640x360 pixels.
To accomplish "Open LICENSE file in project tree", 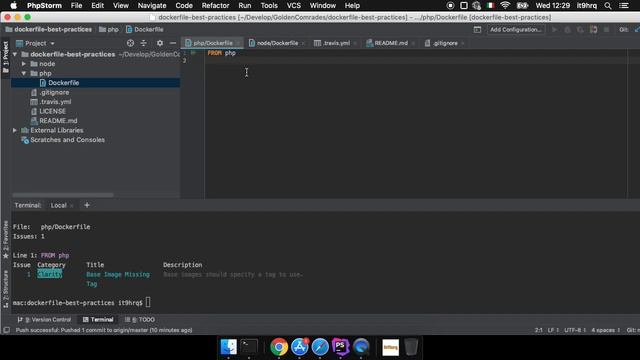I will tap(52, 111).
